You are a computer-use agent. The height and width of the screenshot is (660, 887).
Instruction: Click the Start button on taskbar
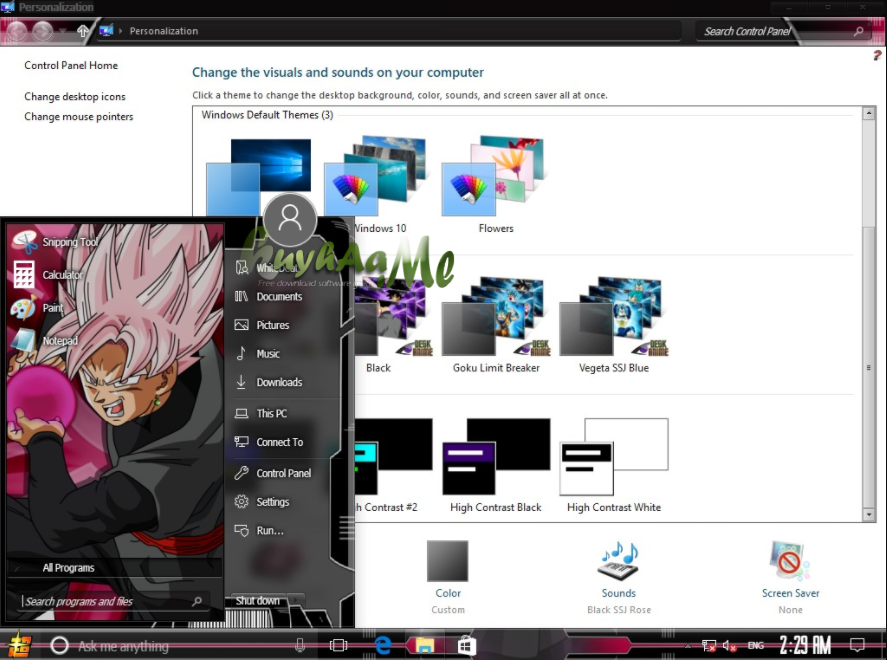pos(19,645)
